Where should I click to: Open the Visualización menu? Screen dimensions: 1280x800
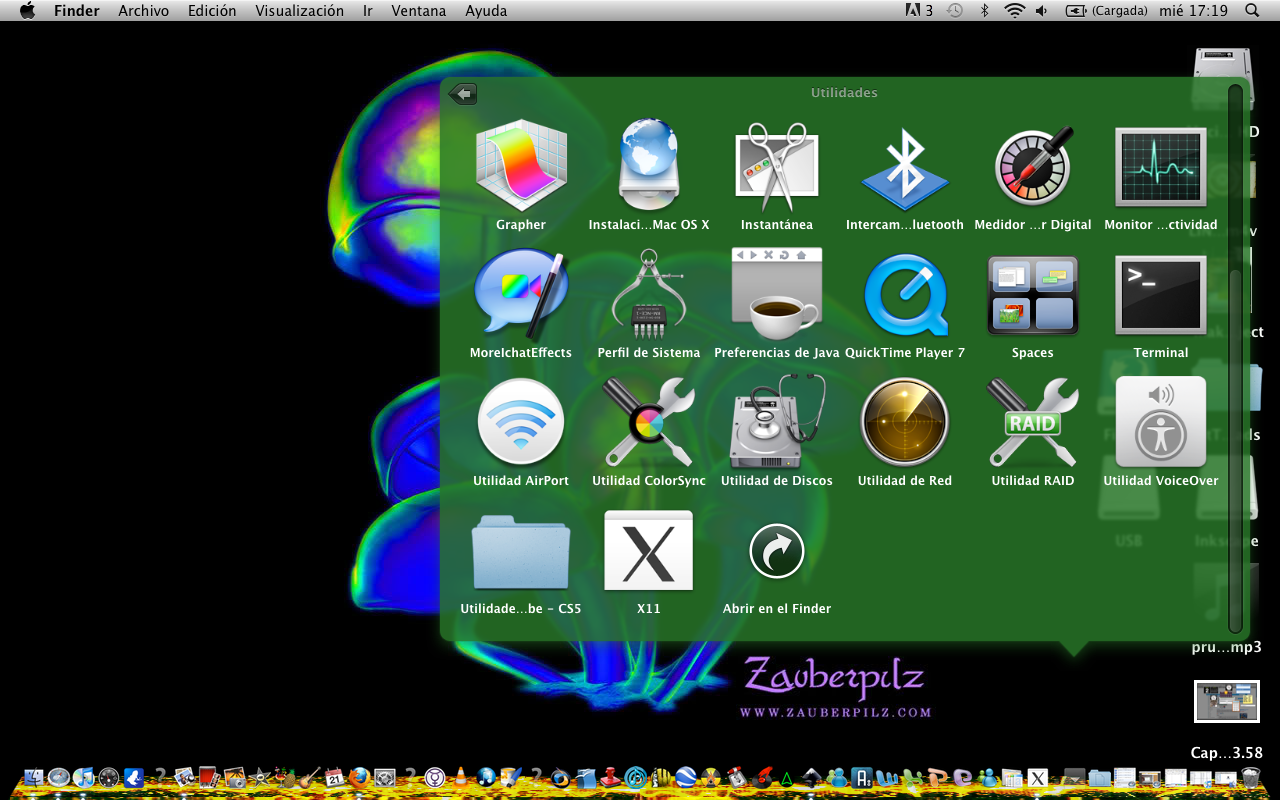click(299, 11)
